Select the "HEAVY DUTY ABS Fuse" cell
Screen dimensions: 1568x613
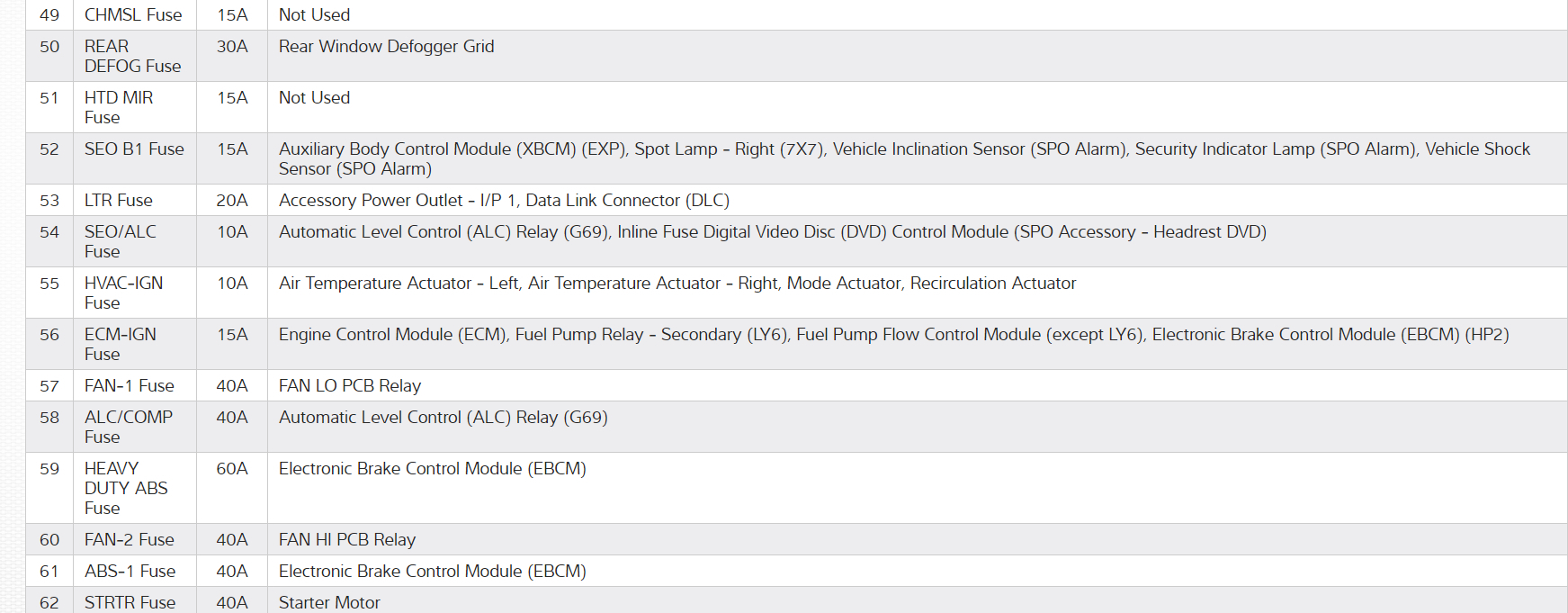(126, 488)
